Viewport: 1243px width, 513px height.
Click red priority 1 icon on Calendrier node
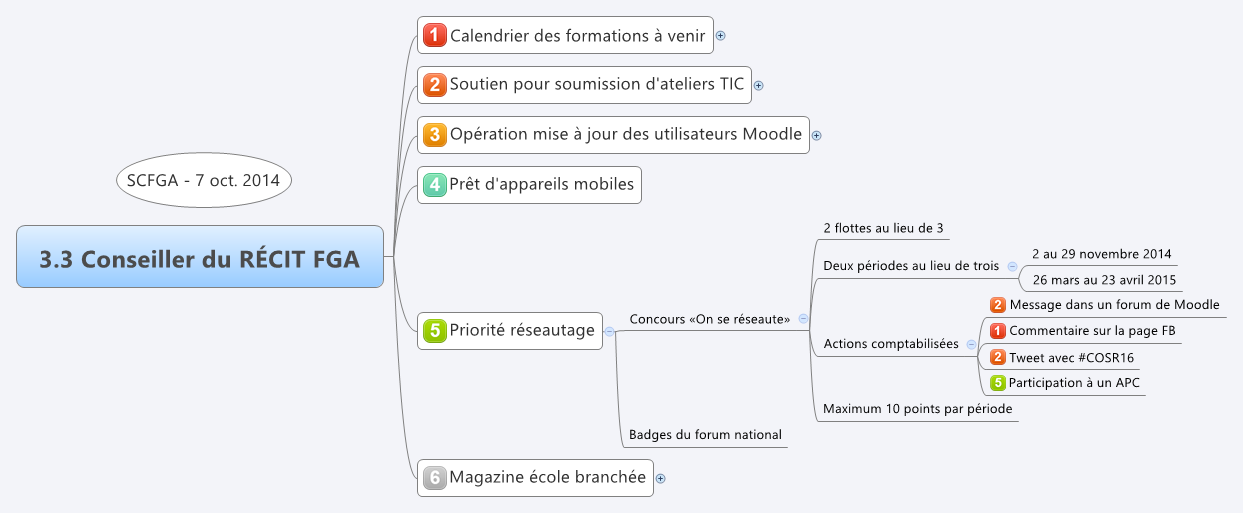[x=434, y=36]
